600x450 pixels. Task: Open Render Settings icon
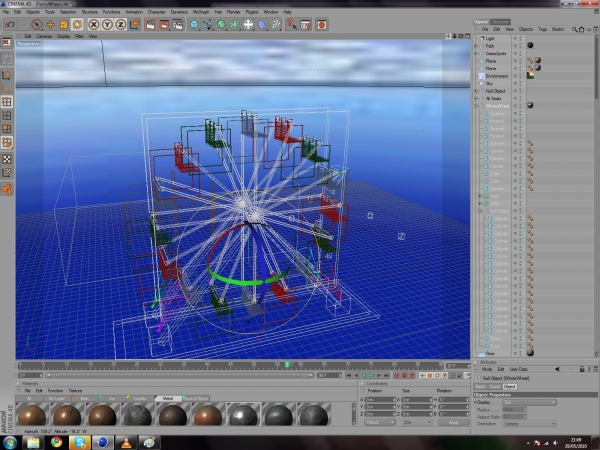point(178,25)
